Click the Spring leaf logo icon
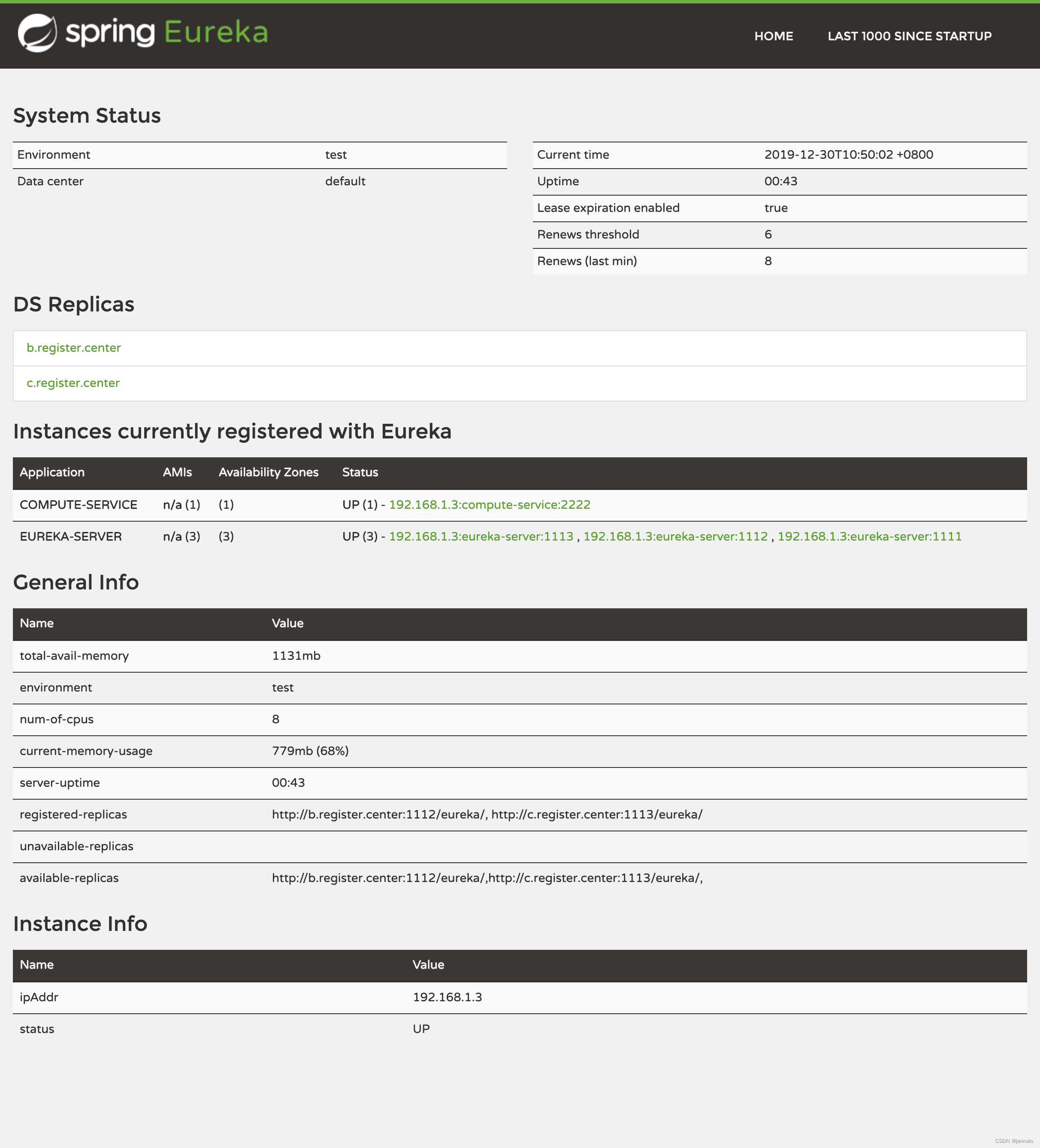 tap(37, 33)
